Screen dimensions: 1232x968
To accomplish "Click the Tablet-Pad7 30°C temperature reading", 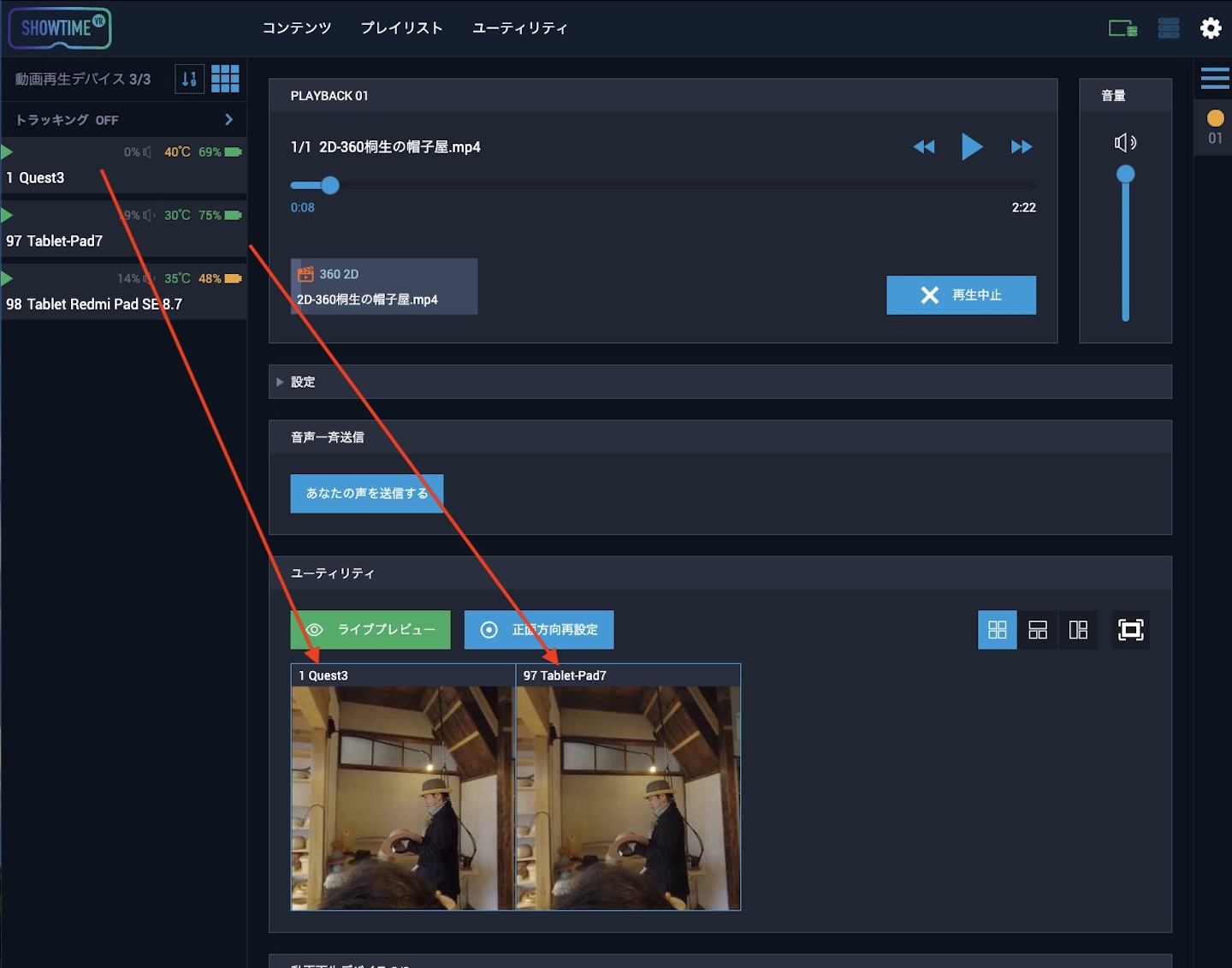I will point(177,216).
